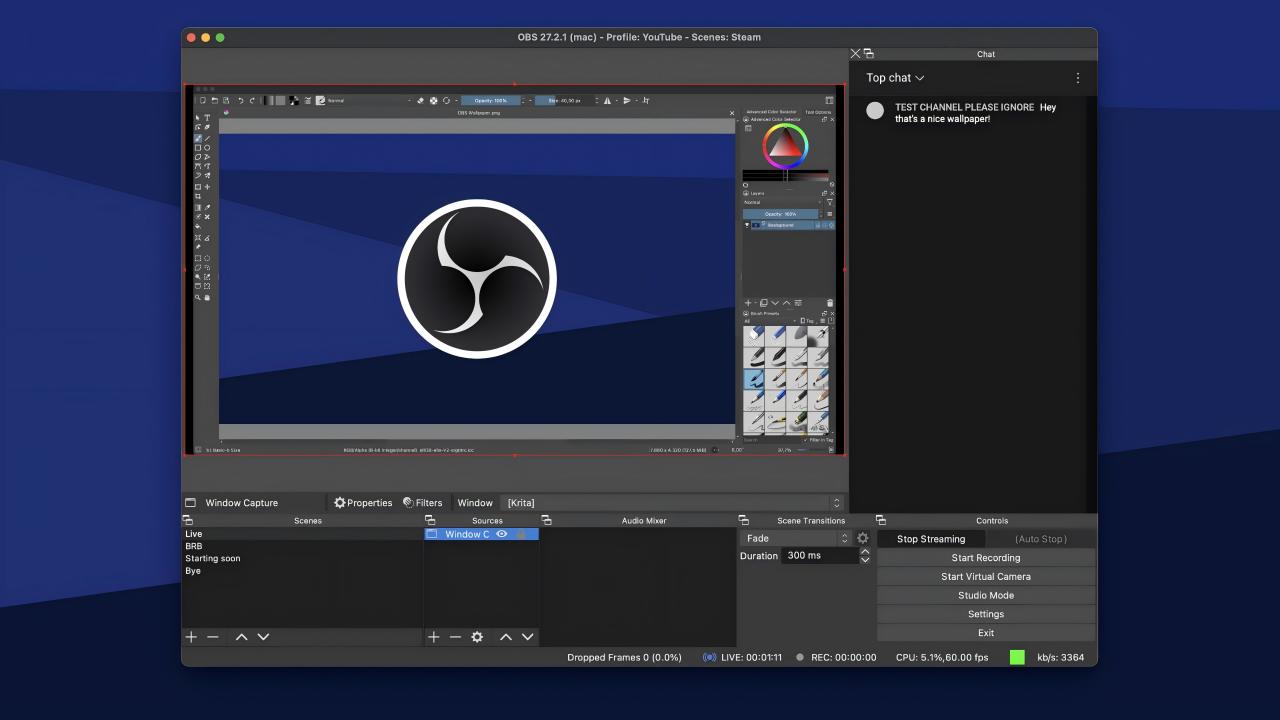1280x720 pixels.
Task: Click the live broadcast icon in the status bar
Action: click(x=709, y=657)
